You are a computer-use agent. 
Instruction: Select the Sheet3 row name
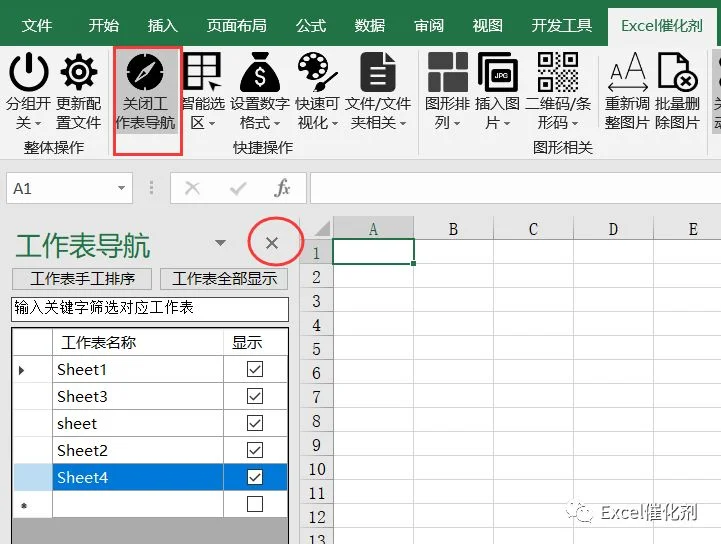[138, 396]
